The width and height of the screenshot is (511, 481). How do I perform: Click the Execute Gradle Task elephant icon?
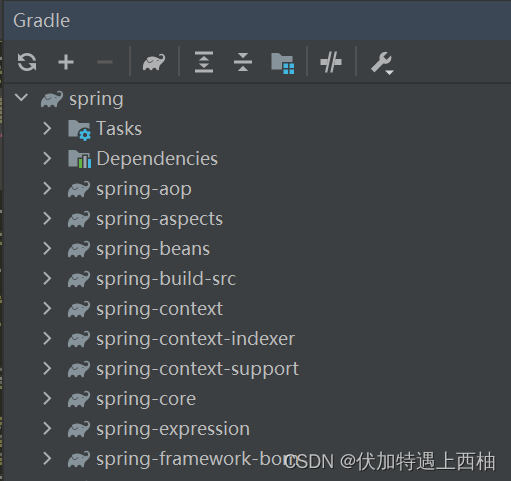pos(154,62)
